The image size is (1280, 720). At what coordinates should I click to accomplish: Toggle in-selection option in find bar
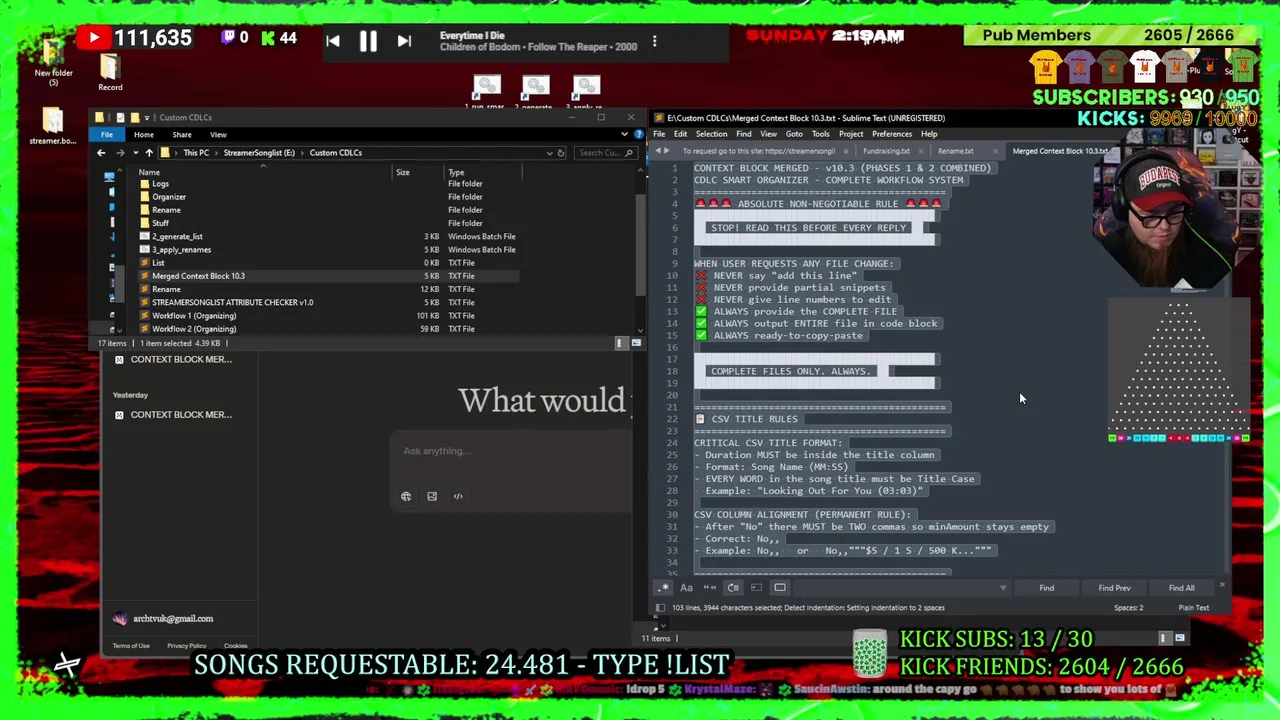(x=756, y=588)
